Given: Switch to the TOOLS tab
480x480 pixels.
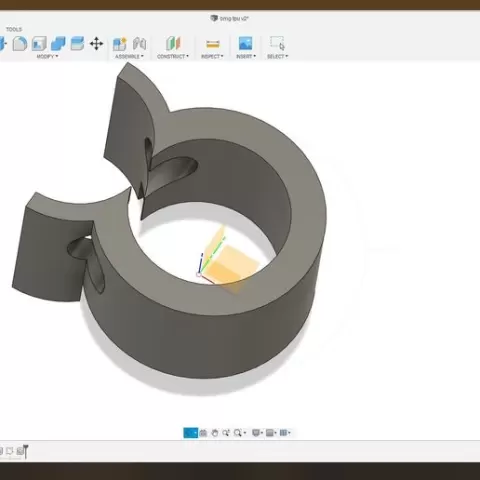Looking at the screenshot, I should pyautogui.click(x=14, y=29).
